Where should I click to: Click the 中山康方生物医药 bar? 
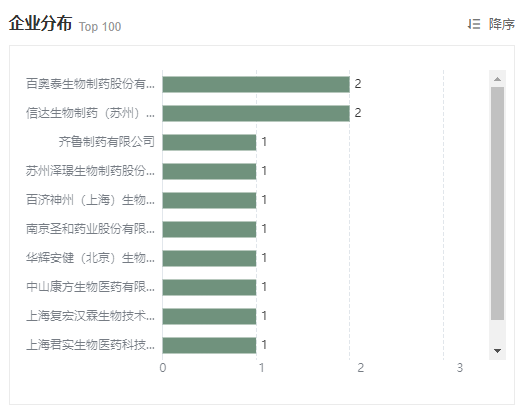[x=209, y=287]
